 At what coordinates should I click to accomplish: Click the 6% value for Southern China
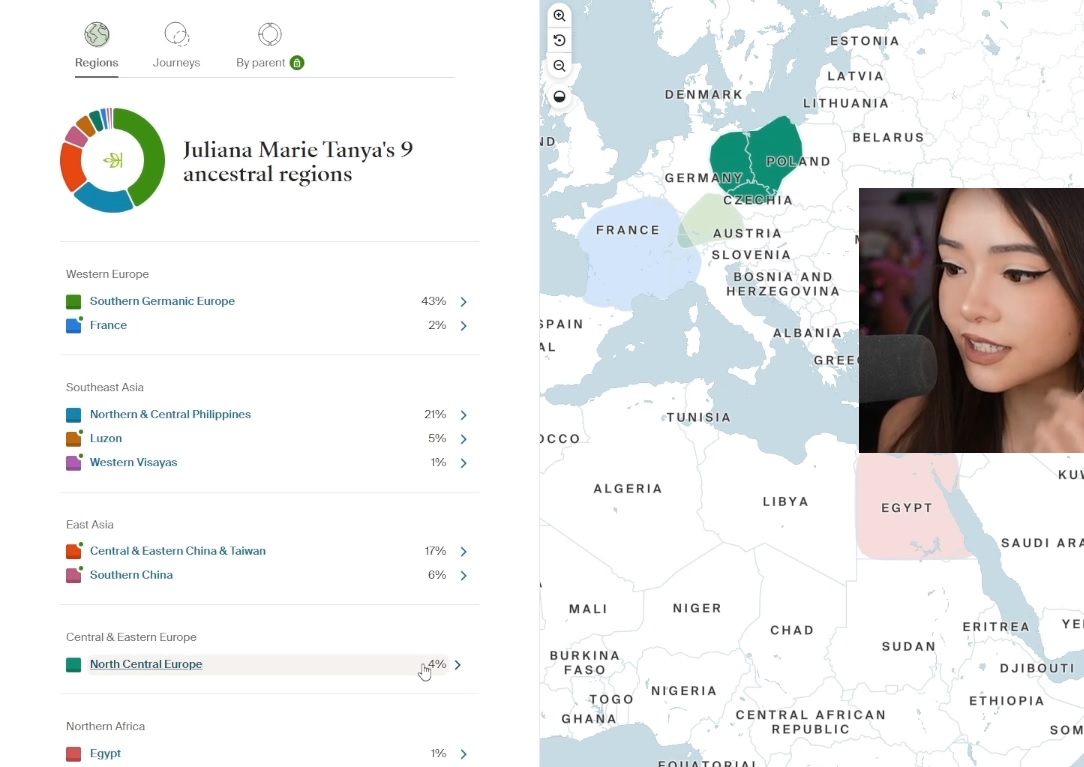437,575
